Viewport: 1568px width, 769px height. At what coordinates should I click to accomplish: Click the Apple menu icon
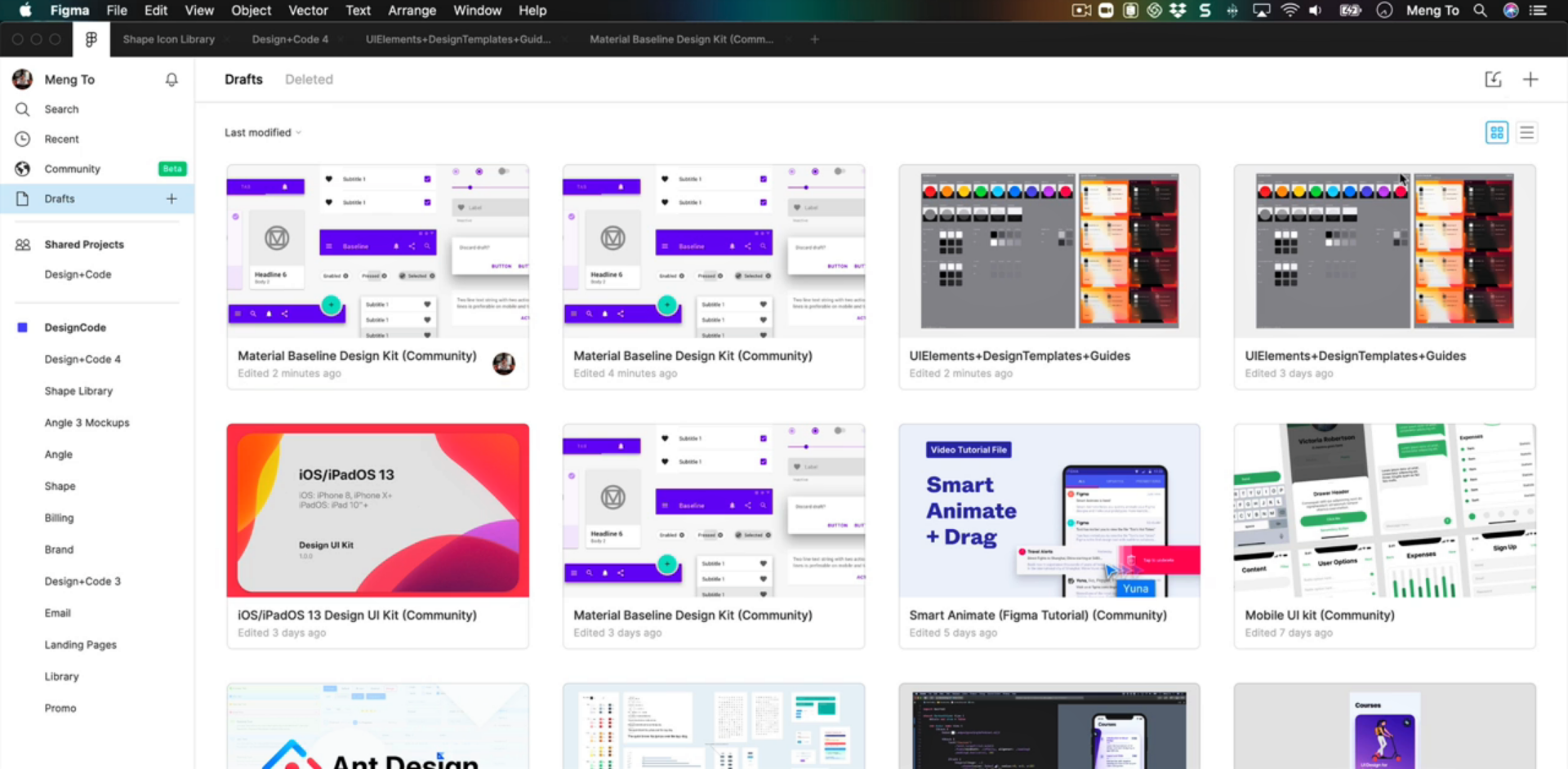tap(25, 10)
